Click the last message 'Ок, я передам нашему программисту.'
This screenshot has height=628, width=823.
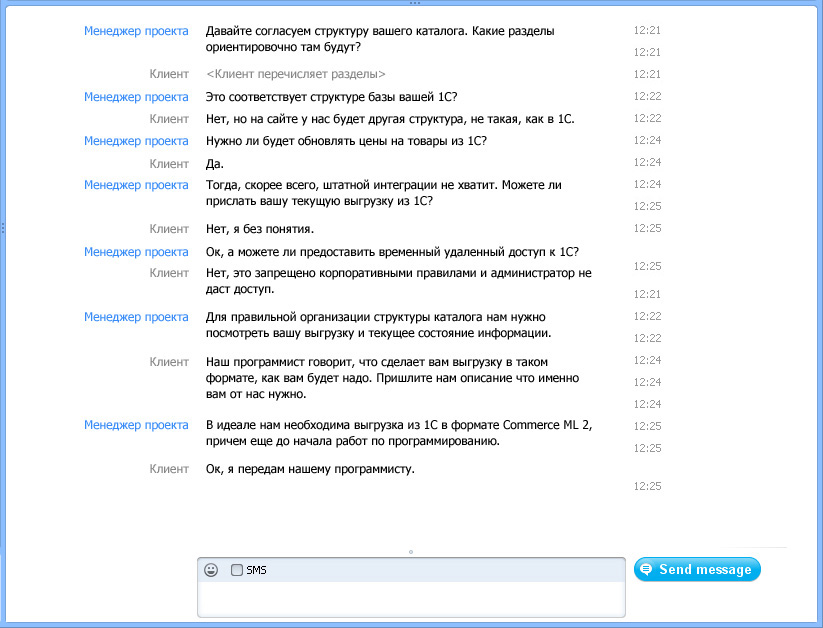click(309, 469)
